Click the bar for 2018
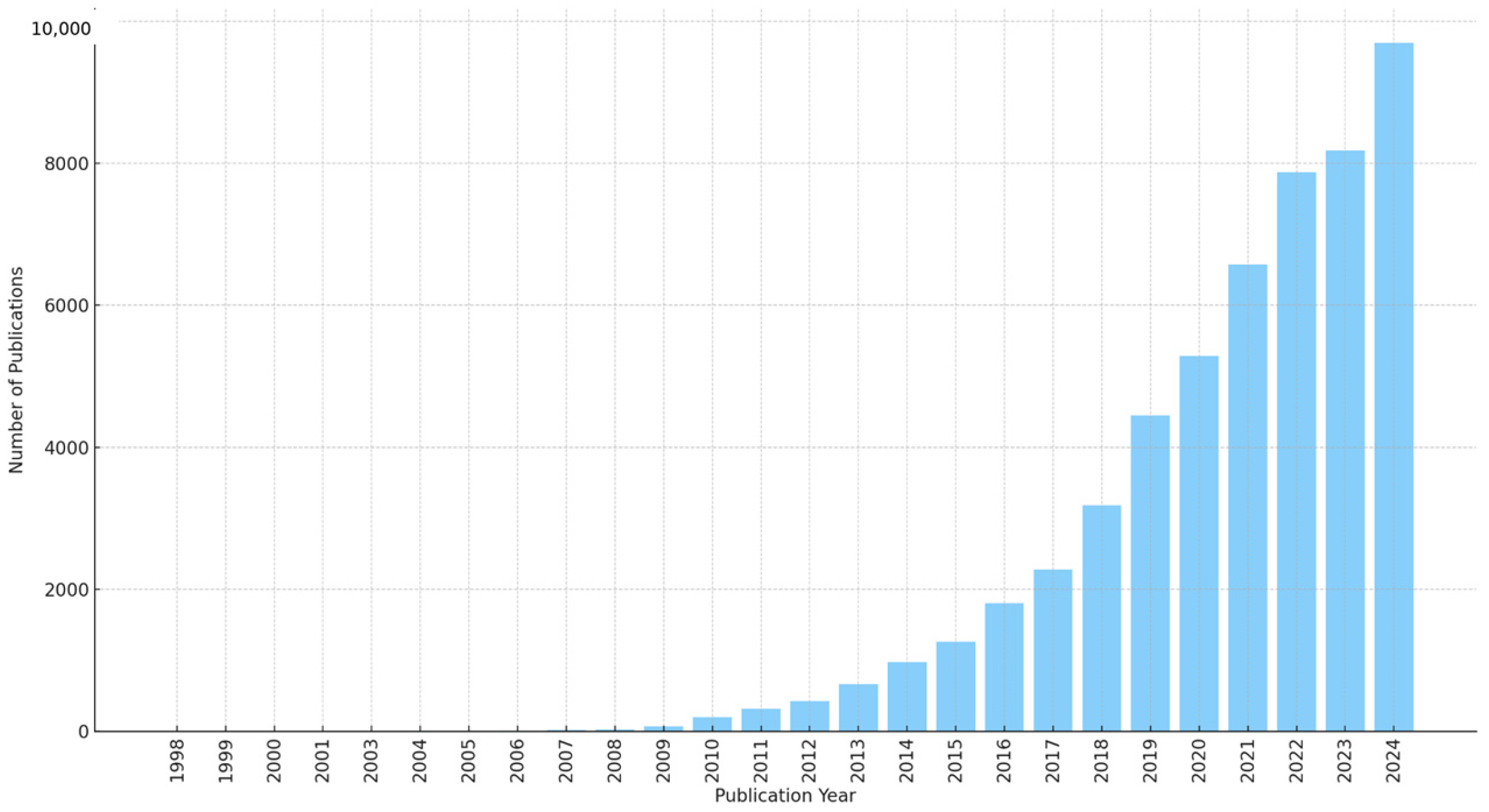 tap(1101, 618)
